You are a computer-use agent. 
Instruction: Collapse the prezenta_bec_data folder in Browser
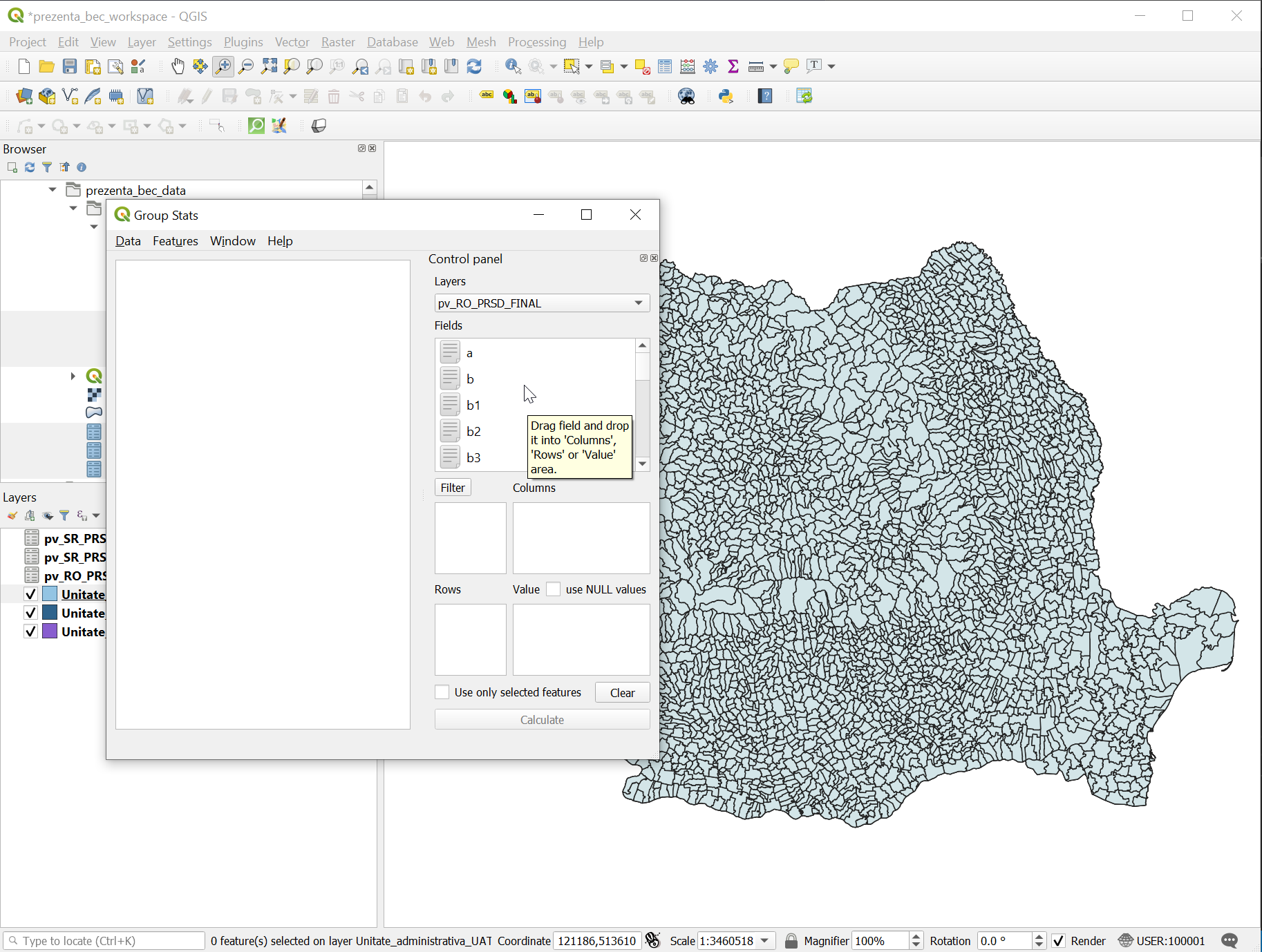pyautogui.click(x=52, y=189)
